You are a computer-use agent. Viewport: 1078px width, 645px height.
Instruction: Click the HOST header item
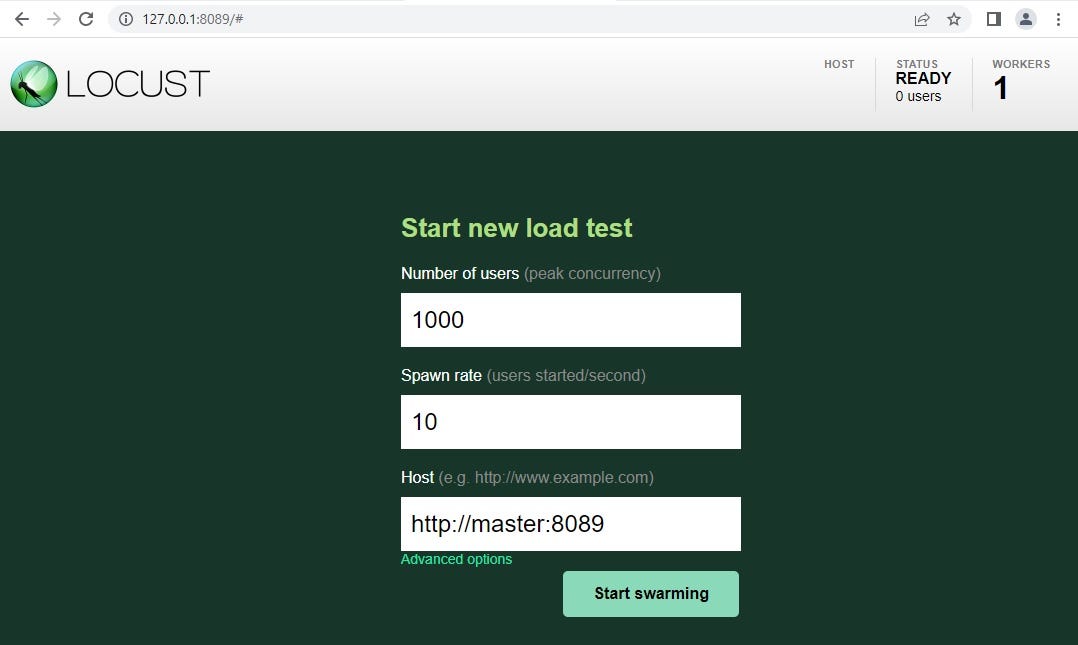click(839, 64)
